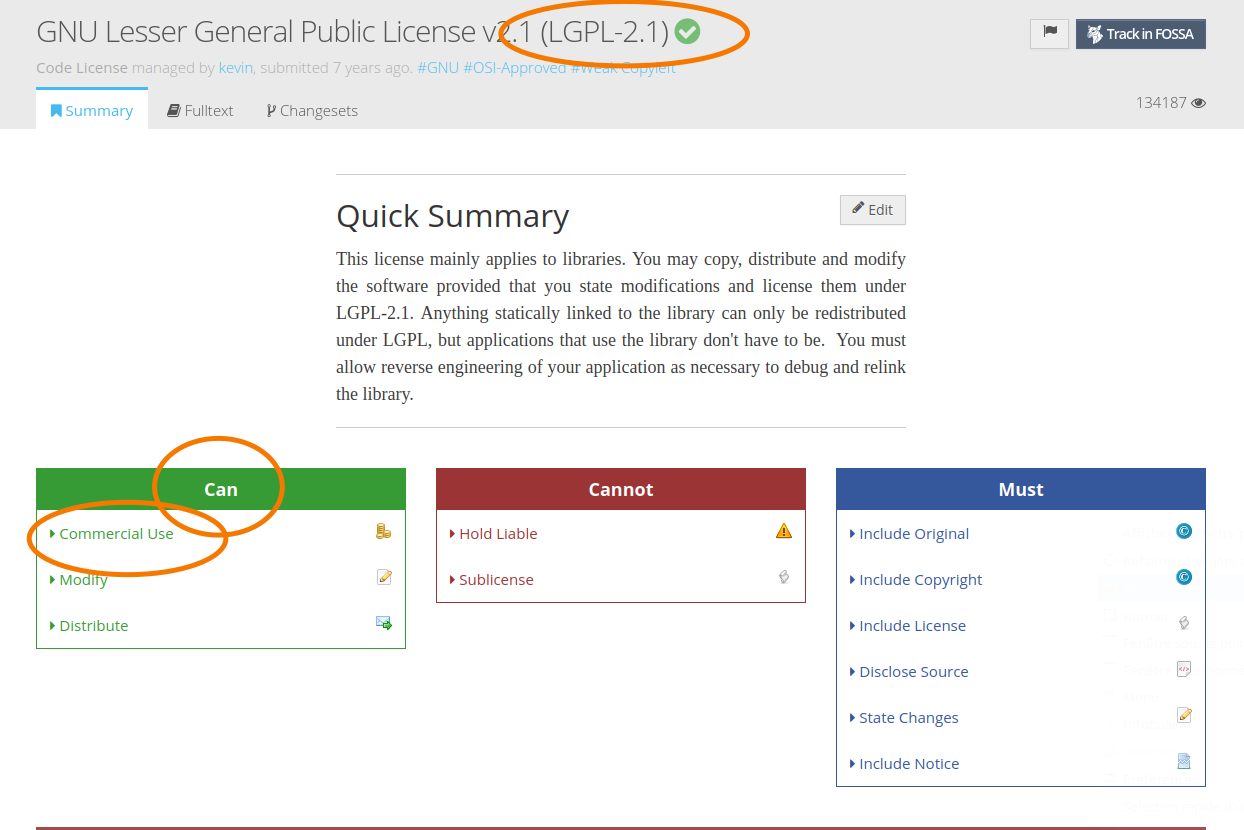
Task: Click the GNU Lesser General Public License title
Action: coord(352,32)
